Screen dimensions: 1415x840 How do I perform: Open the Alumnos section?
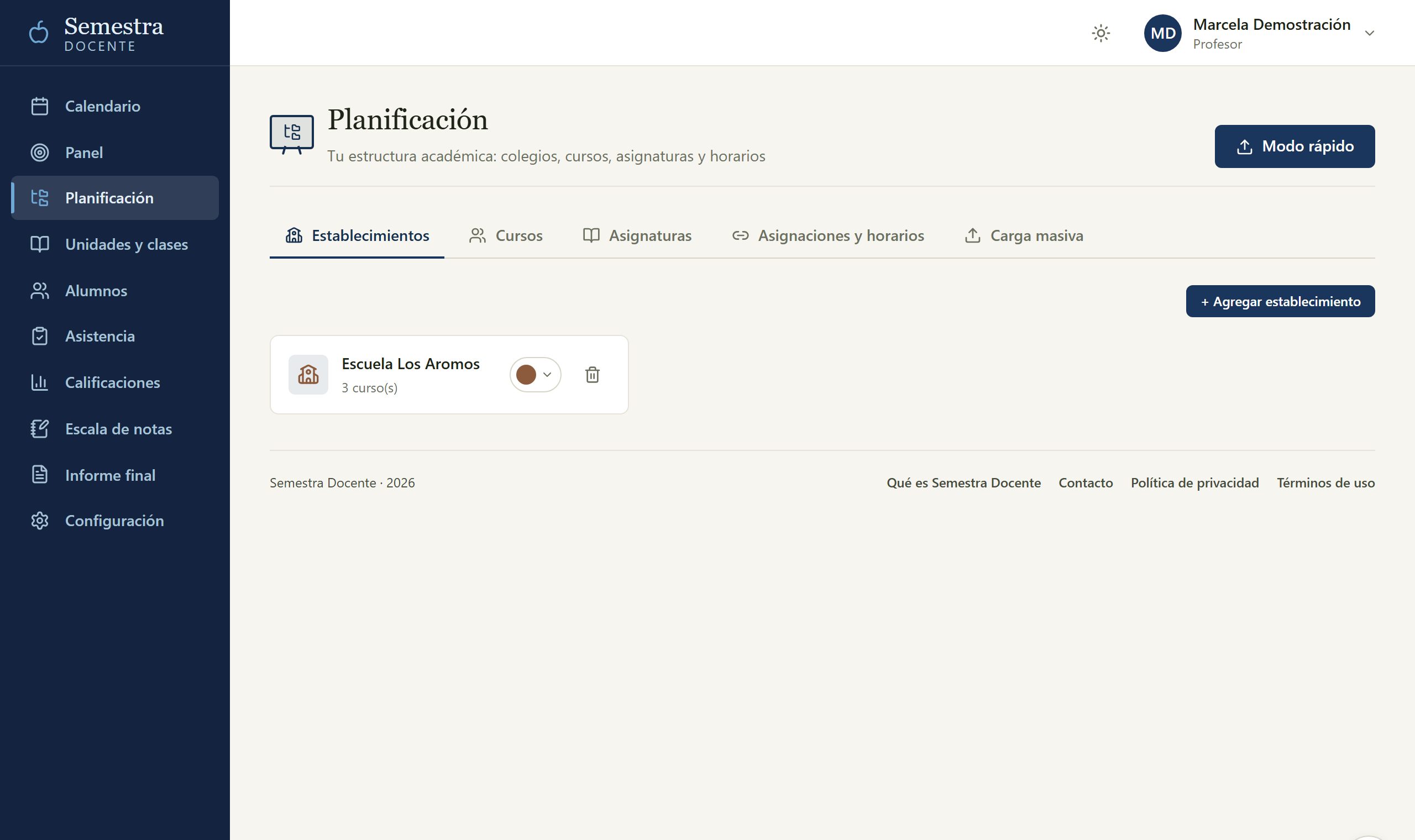(115, 290)
